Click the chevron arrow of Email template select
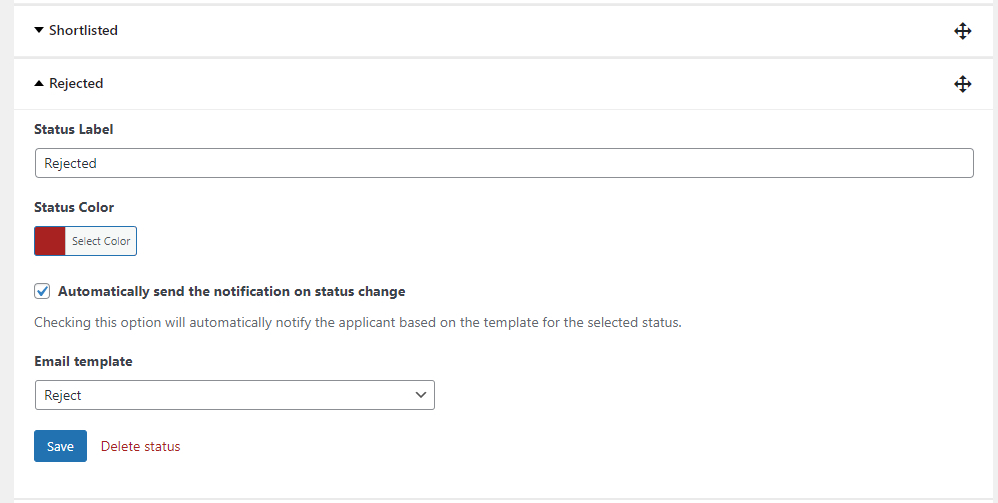The height and width of the screenshot is (503, 998). (421, 395)
